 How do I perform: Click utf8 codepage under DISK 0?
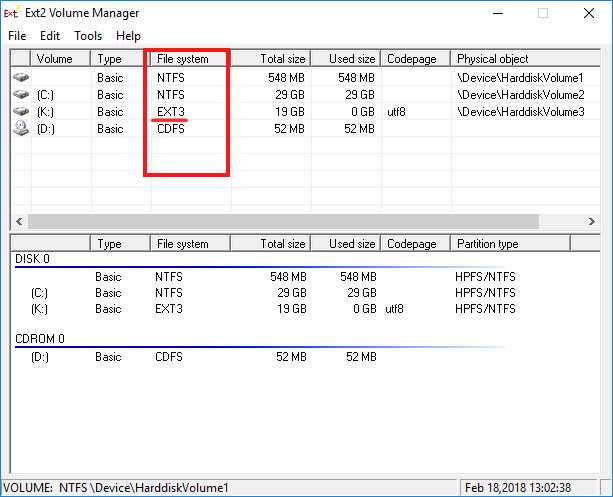[394, 309]
